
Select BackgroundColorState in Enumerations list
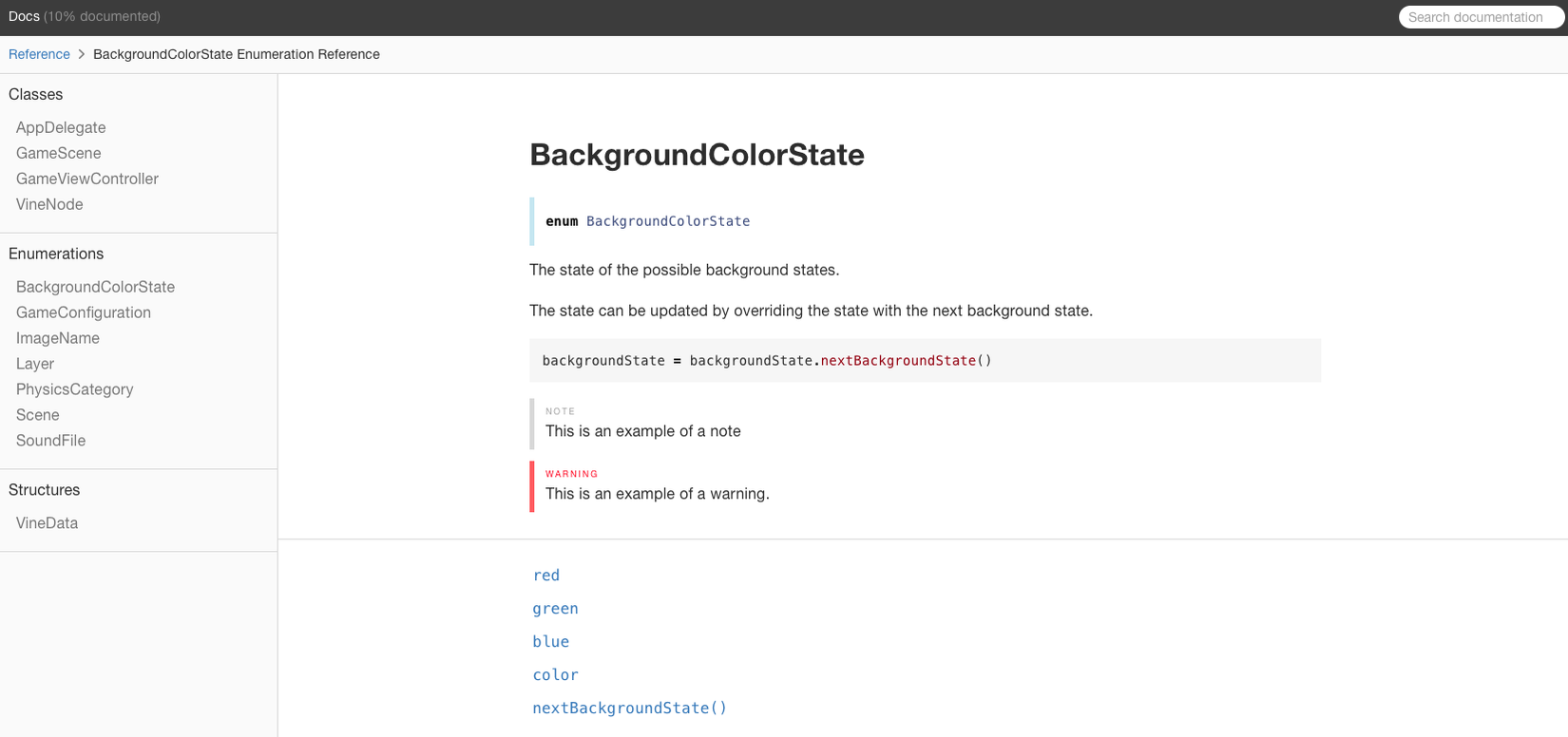click(x=95, y=287)
